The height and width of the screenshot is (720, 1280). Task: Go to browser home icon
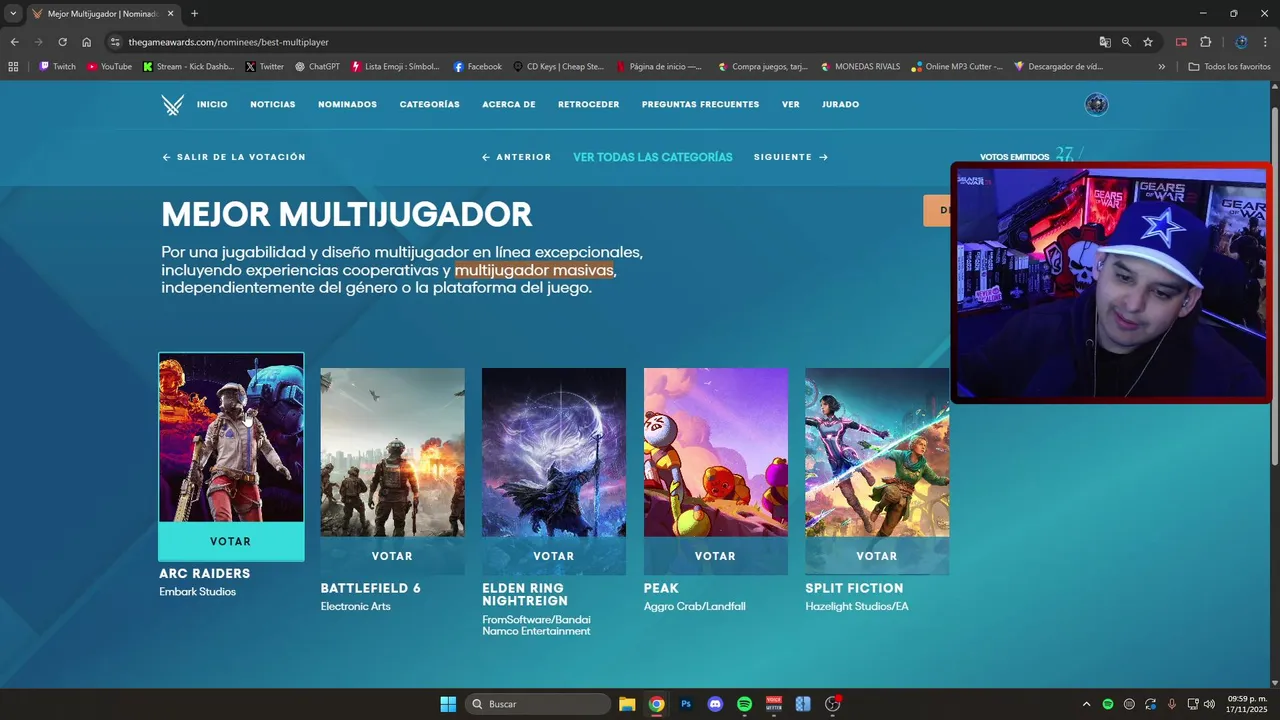tap(86, 42)
